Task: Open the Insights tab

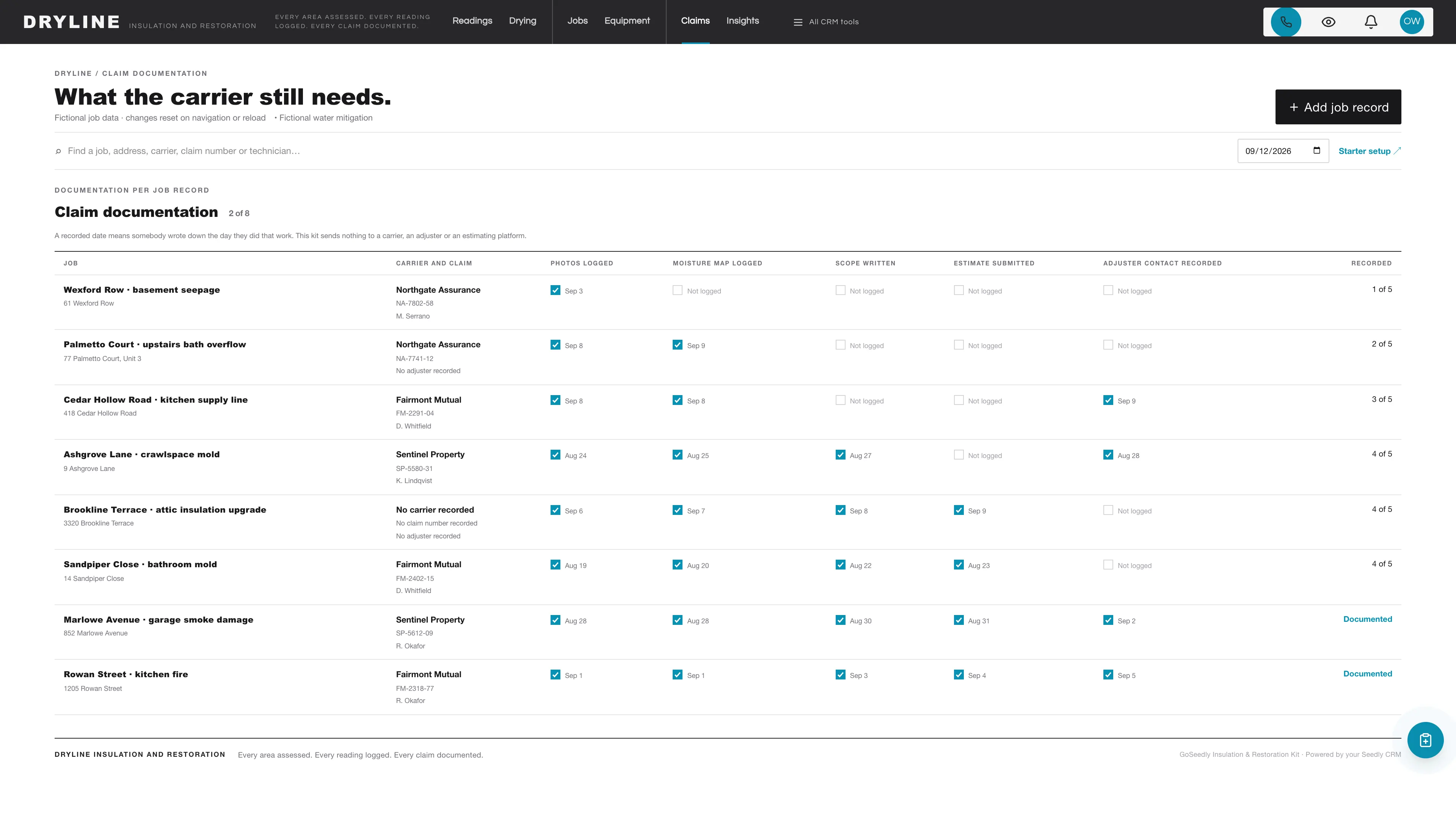Action: 742,21
